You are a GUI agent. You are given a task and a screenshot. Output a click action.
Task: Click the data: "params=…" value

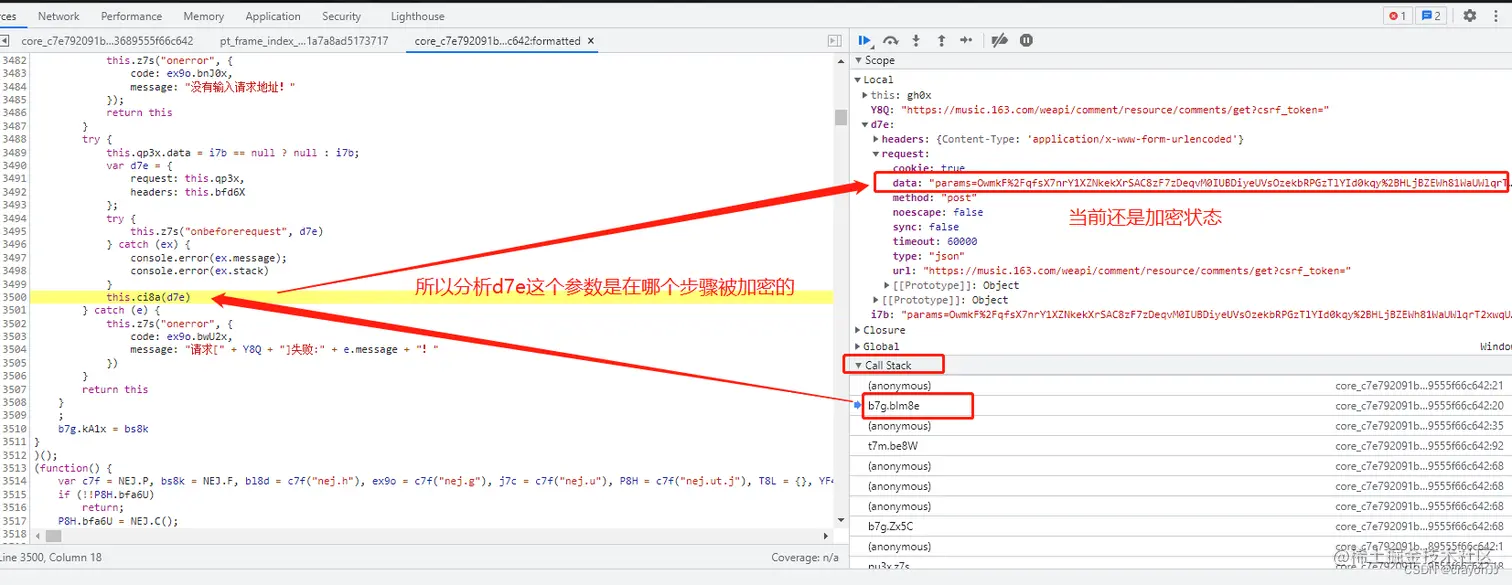(1218, 184)
